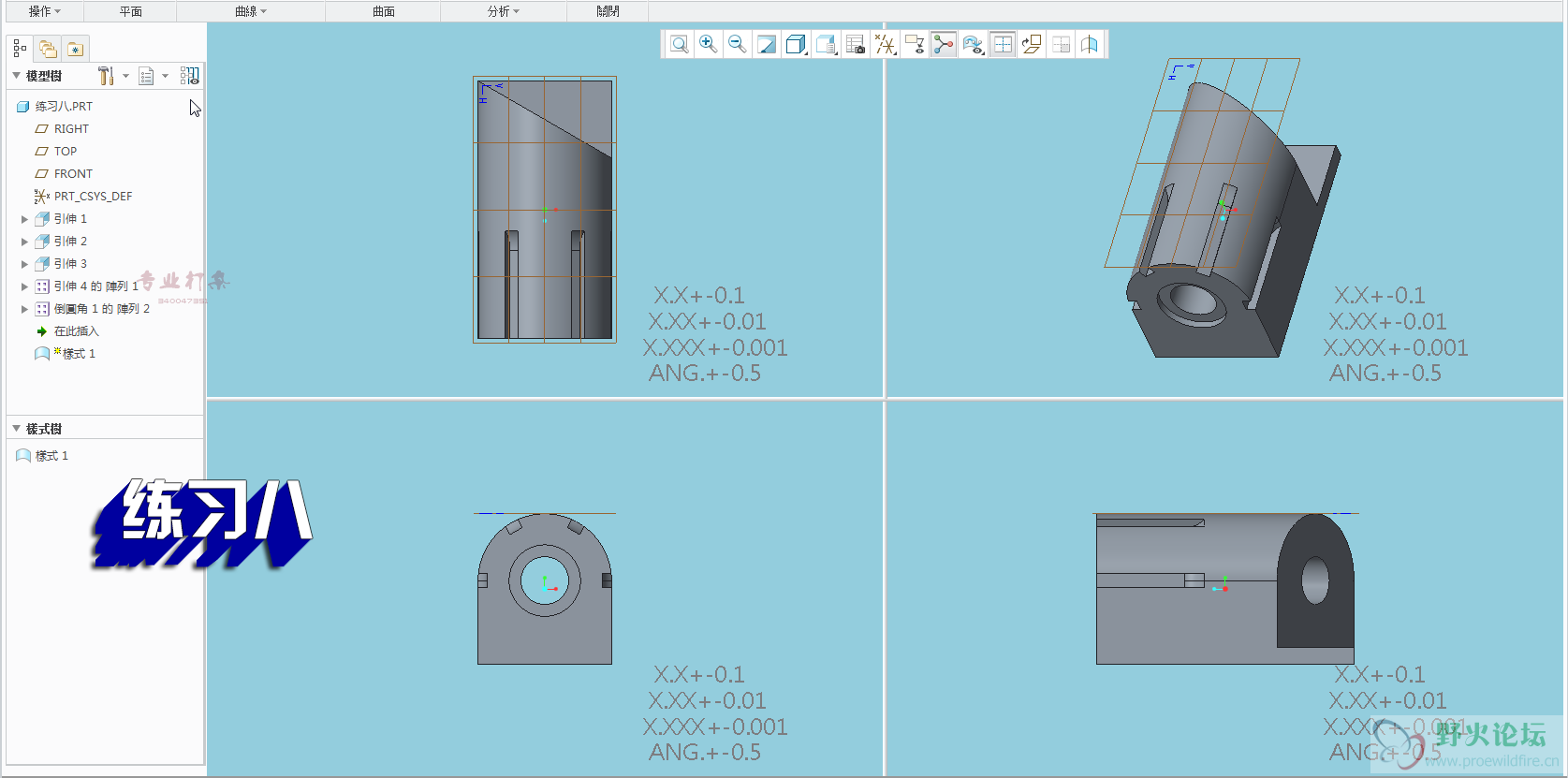Toggle the highlighted curve-nodes display icon

tap(944, 44)
